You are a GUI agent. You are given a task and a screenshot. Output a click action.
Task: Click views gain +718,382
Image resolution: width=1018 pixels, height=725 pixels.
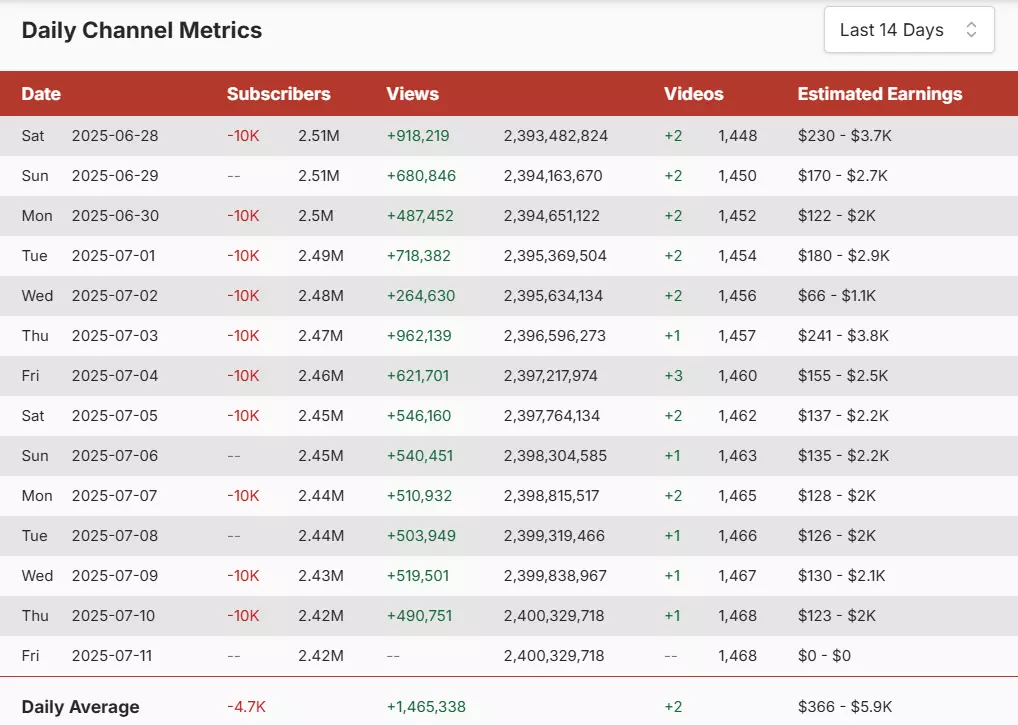coord(419,256)
